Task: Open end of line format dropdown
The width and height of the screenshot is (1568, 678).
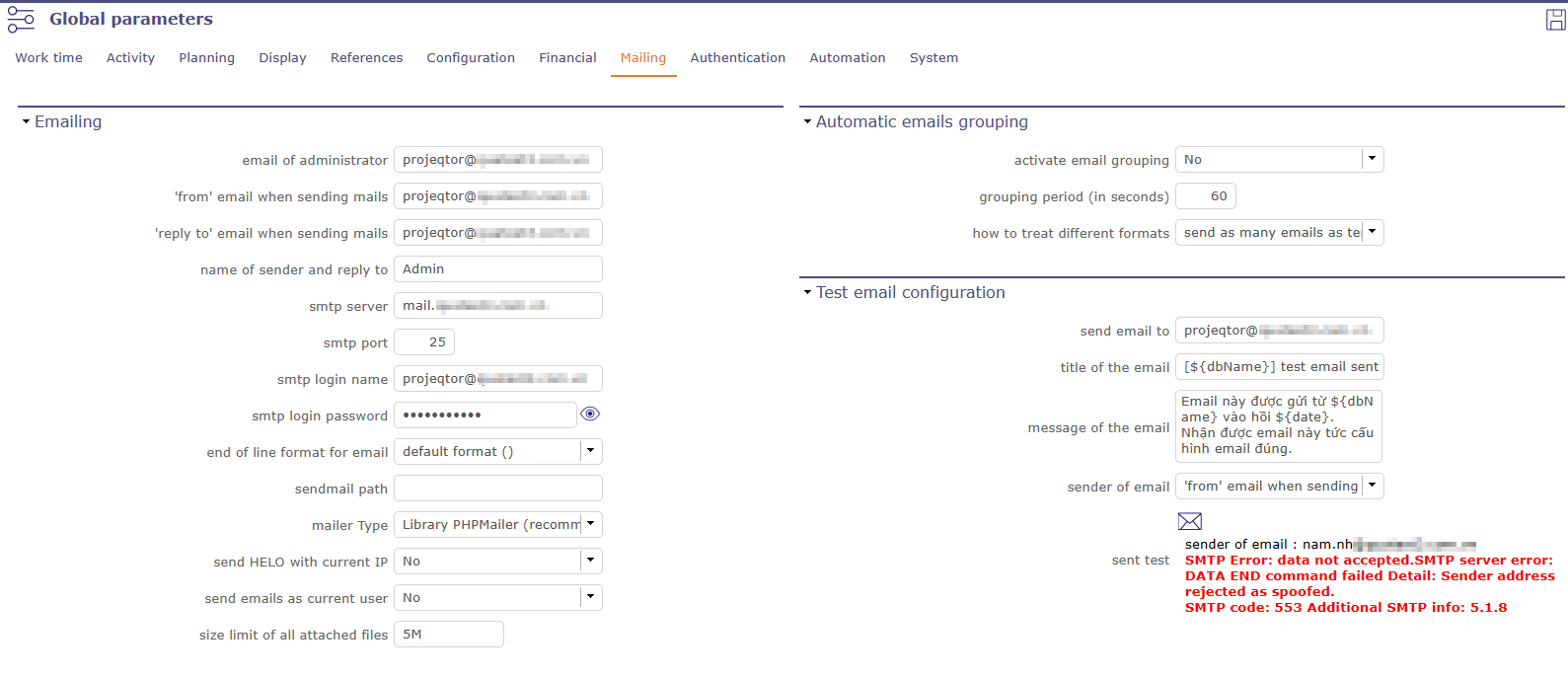Action: tap(590, 451)
